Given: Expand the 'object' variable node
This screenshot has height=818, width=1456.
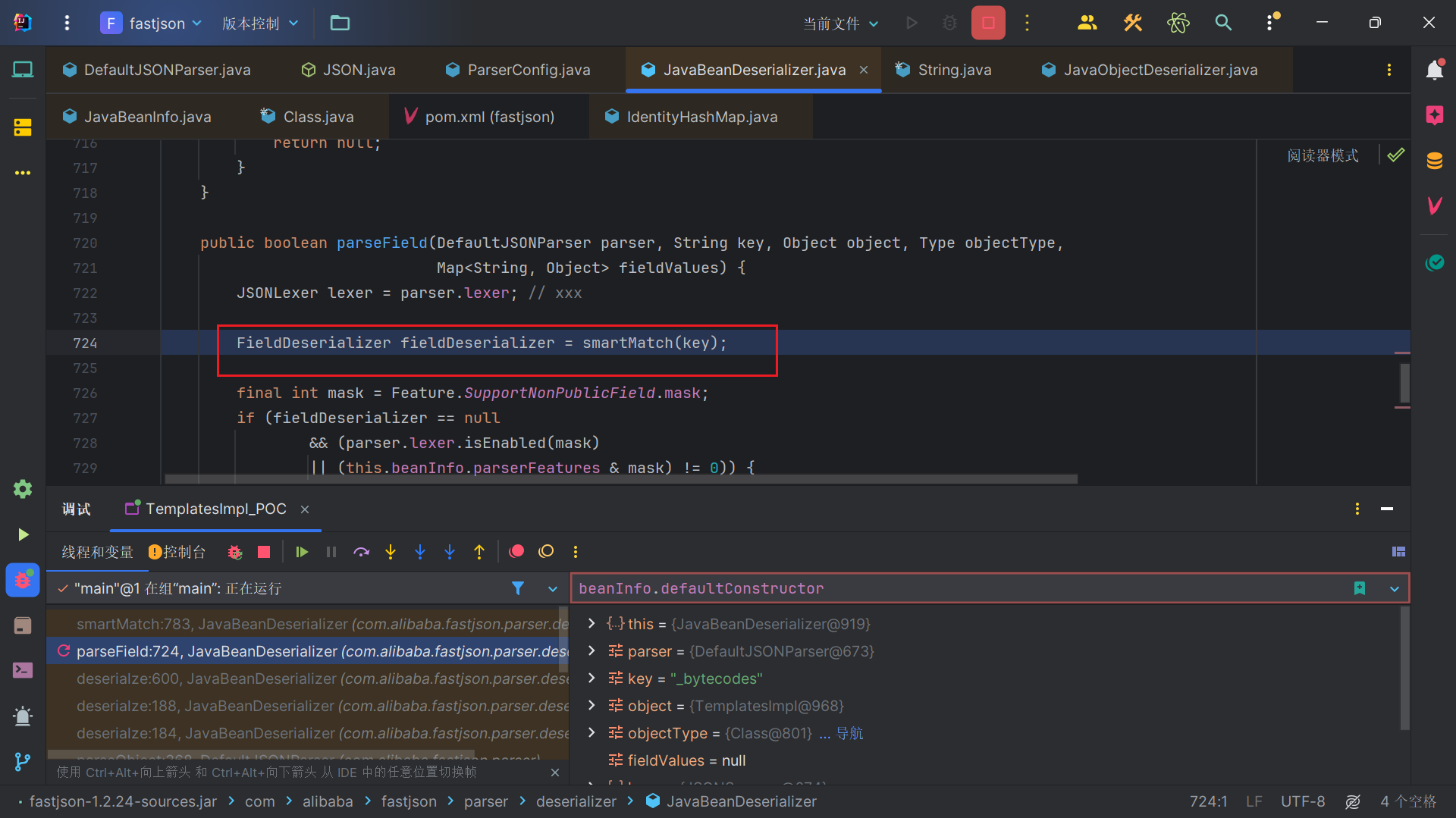Looking at the screenshot, I should pos(591,705).
